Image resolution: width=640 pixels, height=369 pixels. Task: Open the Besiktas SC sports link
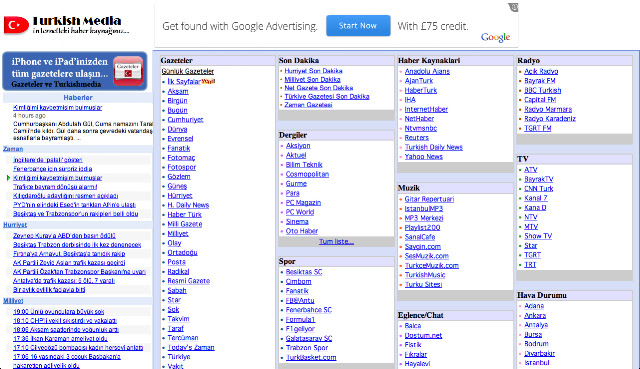(x=304, y=272)
